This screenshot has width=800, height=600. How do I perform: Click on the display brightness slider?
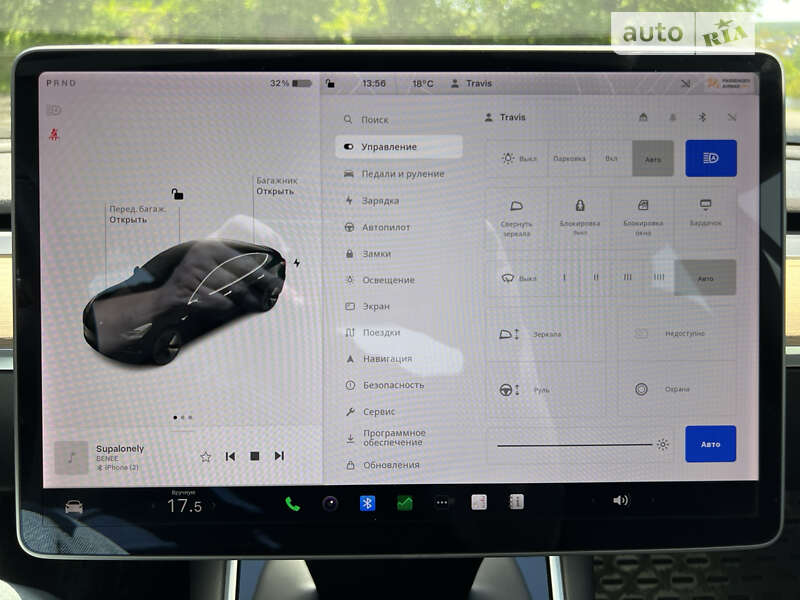(x=575, y=444)
